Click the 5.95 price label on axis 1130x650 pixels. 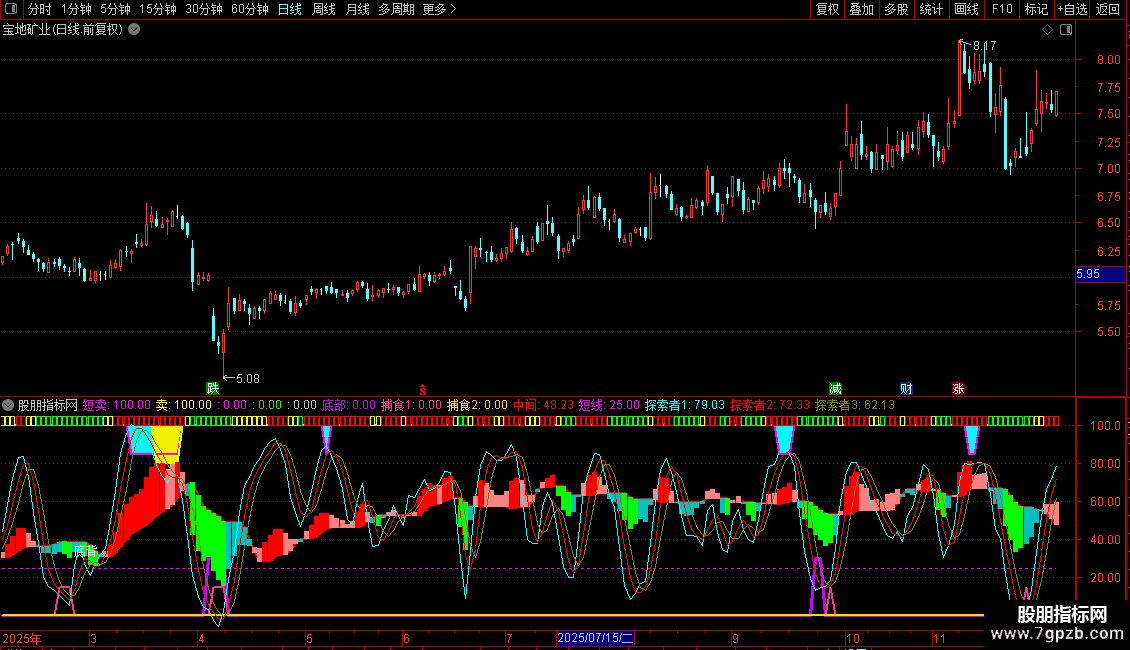[x=1088, y=274]
